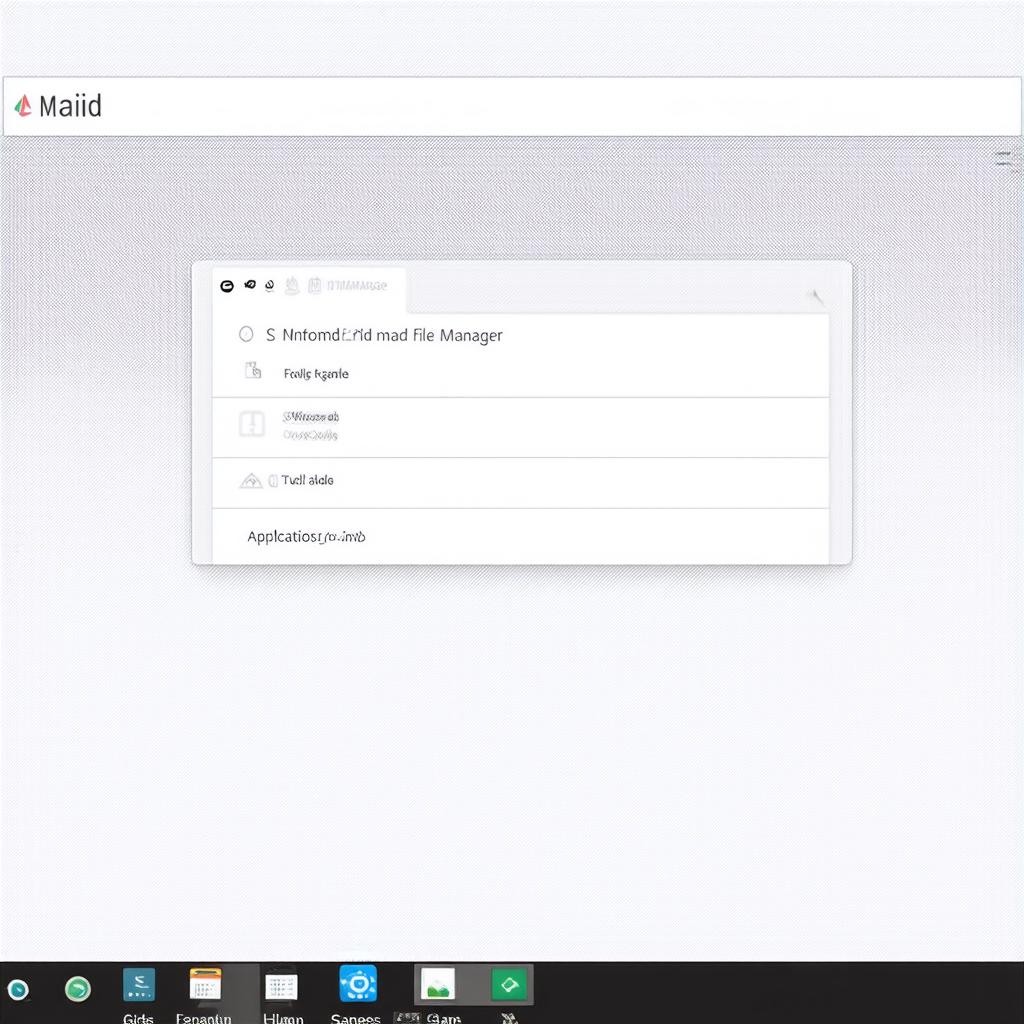The height and width of the screenshot is (1024, 1024).
Task: Click the Maiid logo icon in header
Action: 23,106
